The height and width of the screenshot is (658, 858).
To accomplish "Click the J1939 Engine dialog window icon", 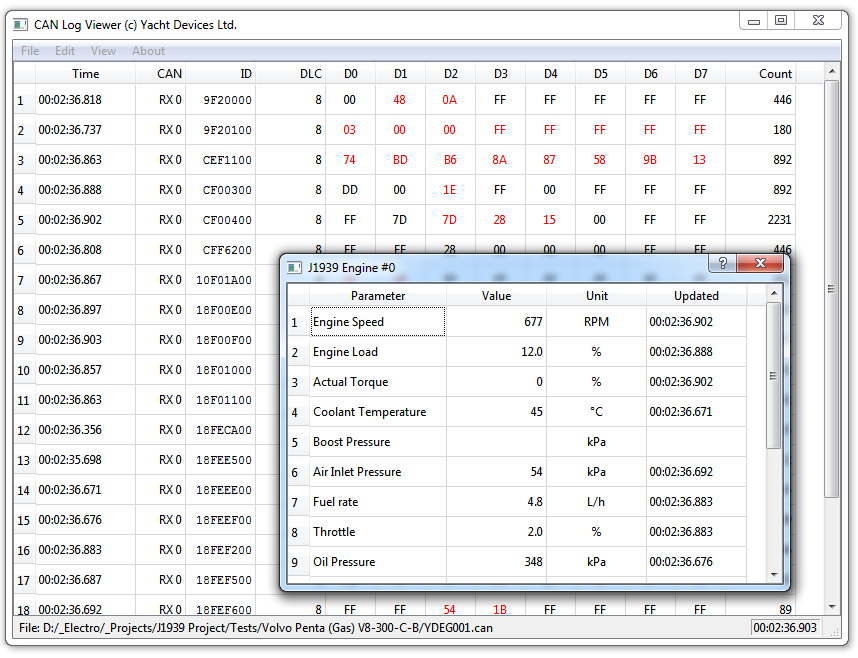I will 294,267.
